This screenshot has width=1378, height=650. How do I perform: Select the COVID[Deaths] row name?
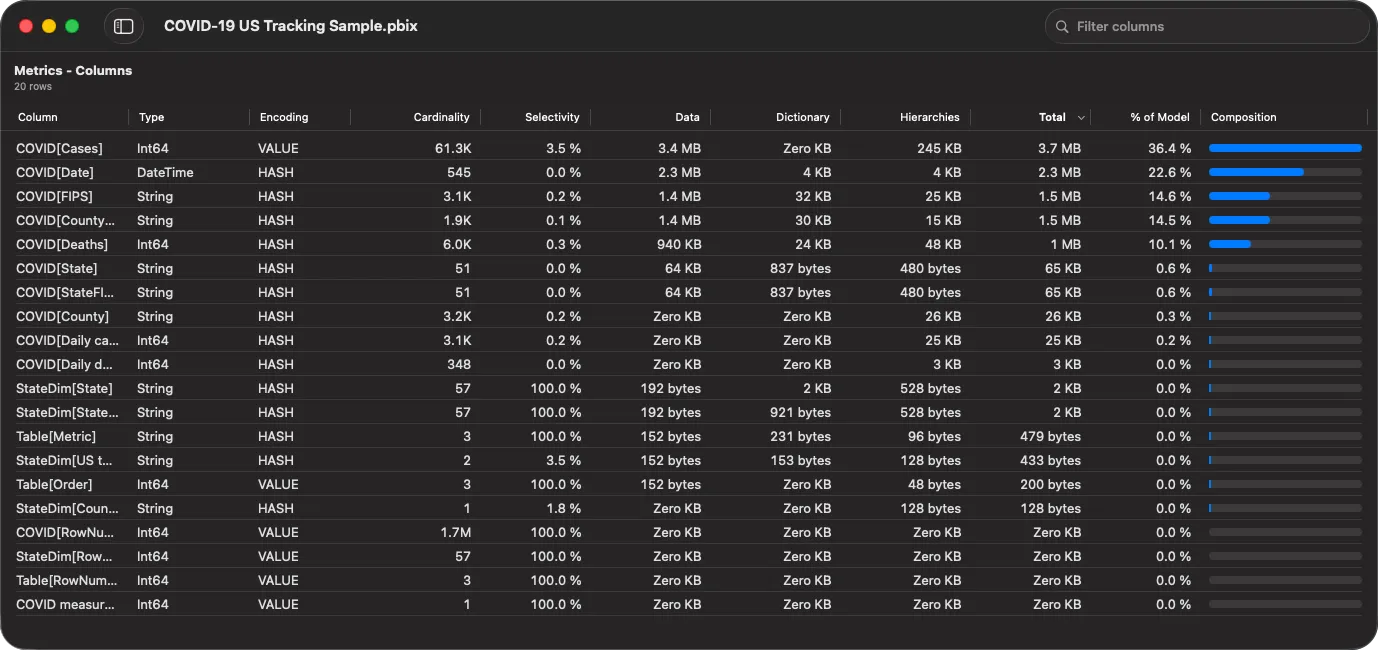(x=62, y=244)
